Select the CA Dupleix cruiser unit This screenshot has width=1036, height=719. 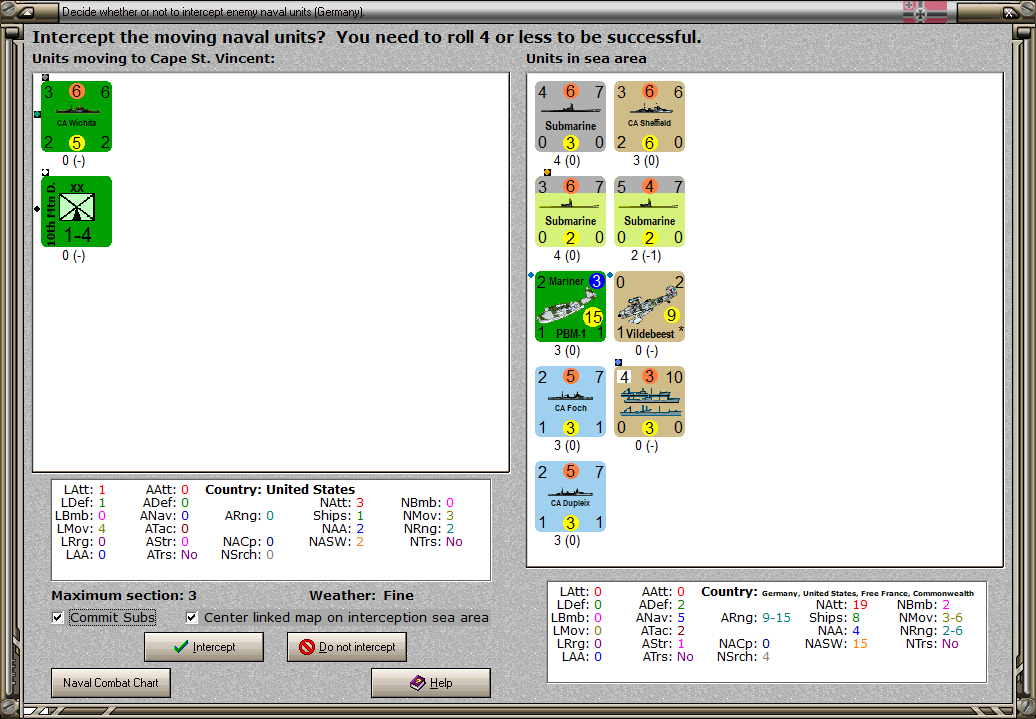tap(570, 496)
